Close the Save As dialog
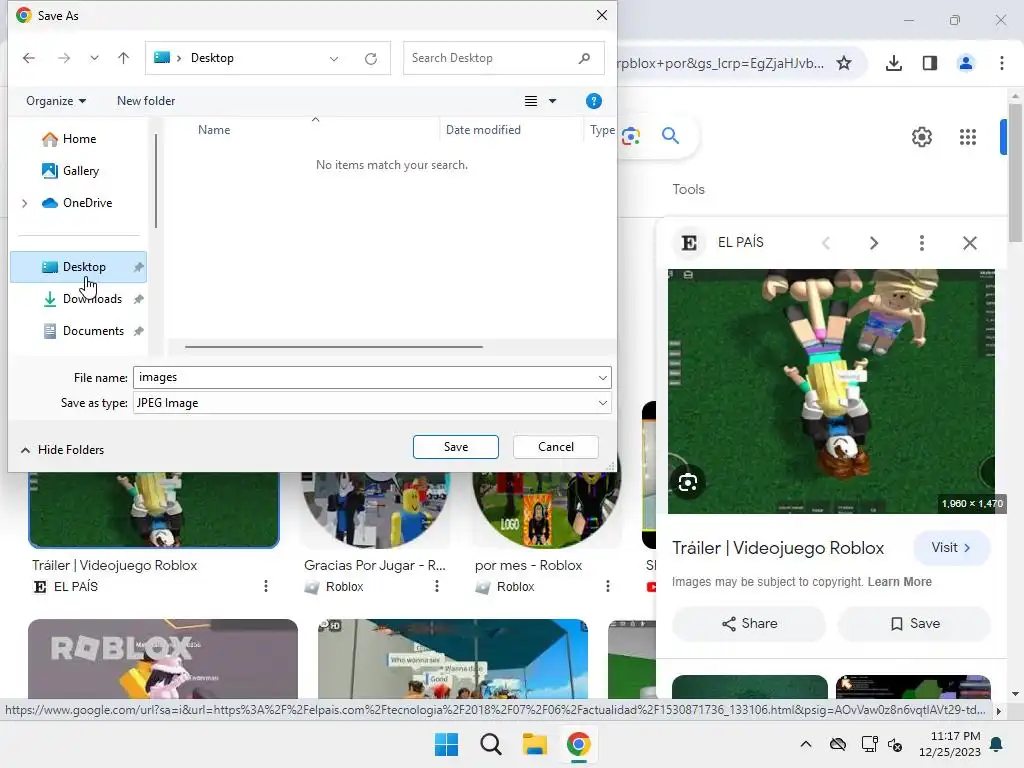This screenshot has height=768, width=1024. [601, 15]
